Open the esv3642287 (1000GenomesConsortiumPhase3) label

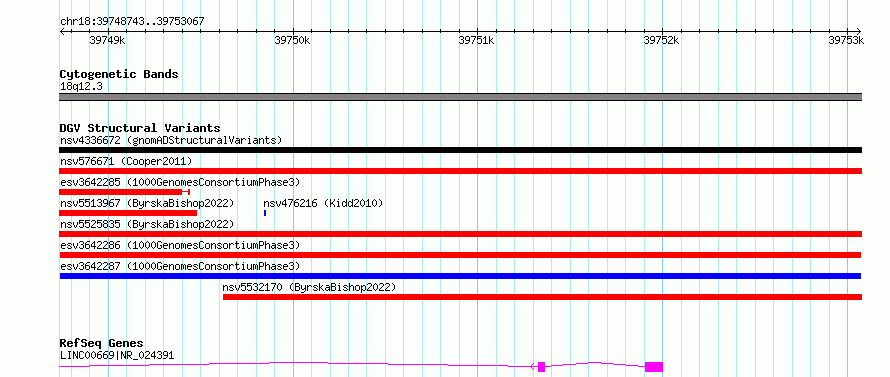tap(180, 266)
